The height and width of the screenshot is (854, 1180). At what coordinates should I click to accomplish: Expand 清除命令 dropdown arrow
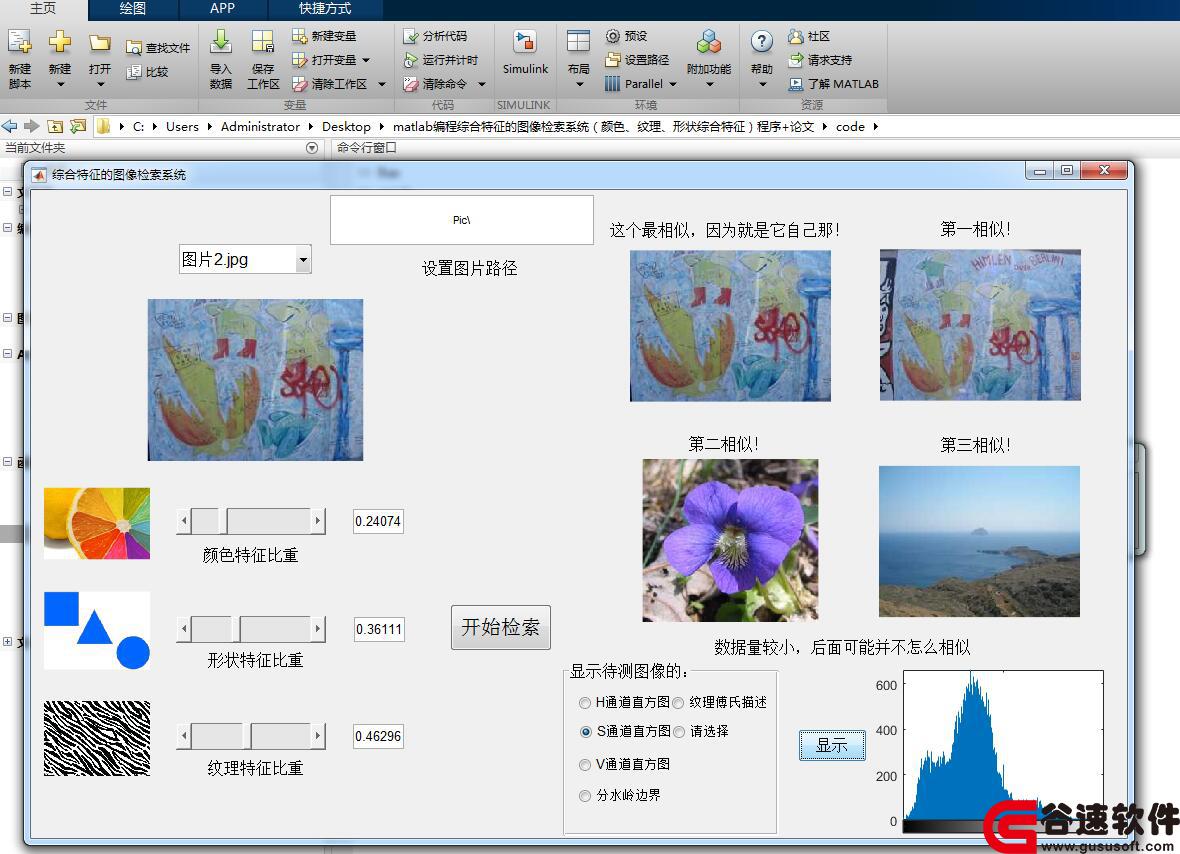pos(482,84)
